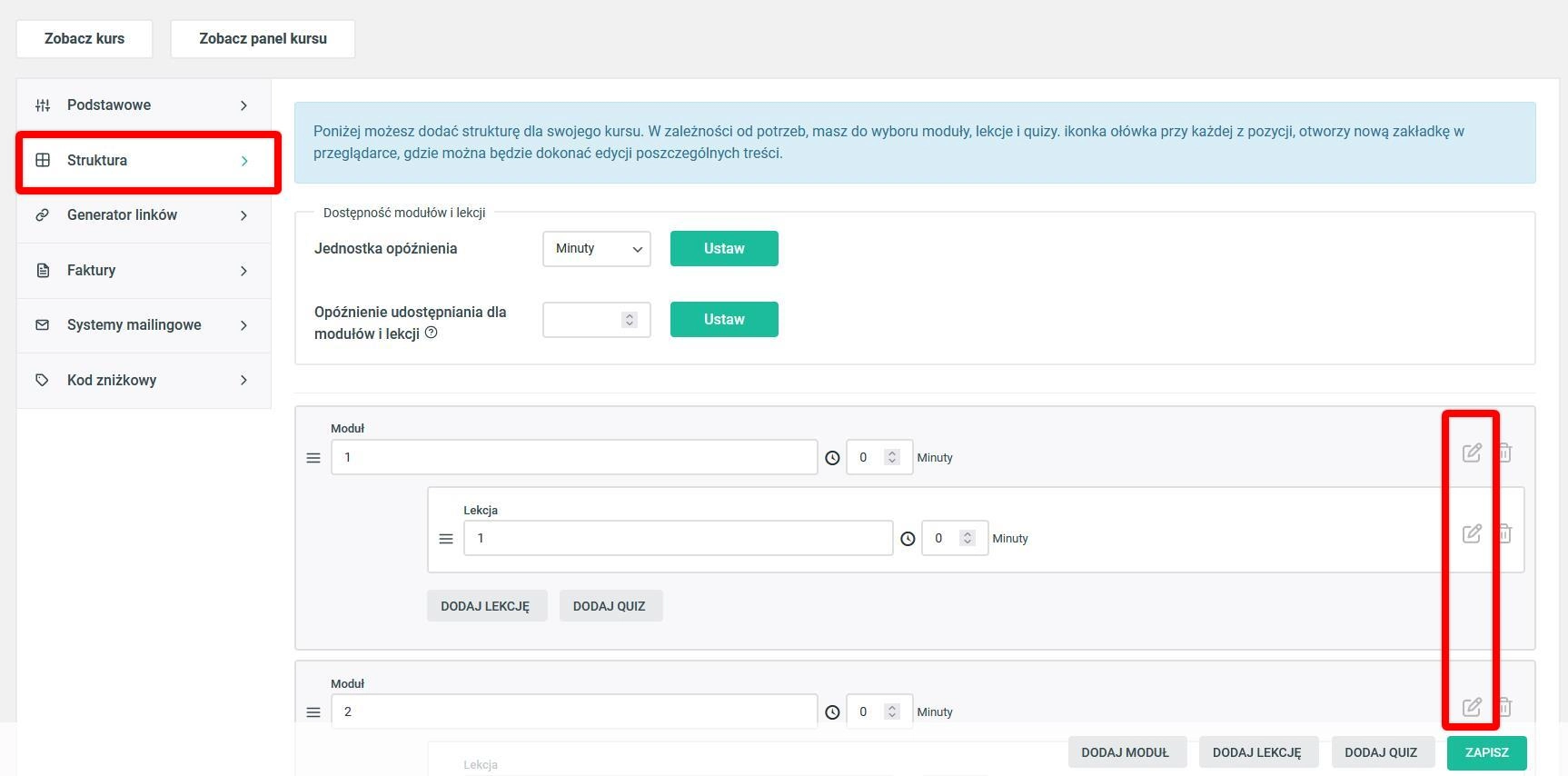Click the drag handle of Moduł 1
This screenshot has width=1568, height=776.
click(313, 458)
